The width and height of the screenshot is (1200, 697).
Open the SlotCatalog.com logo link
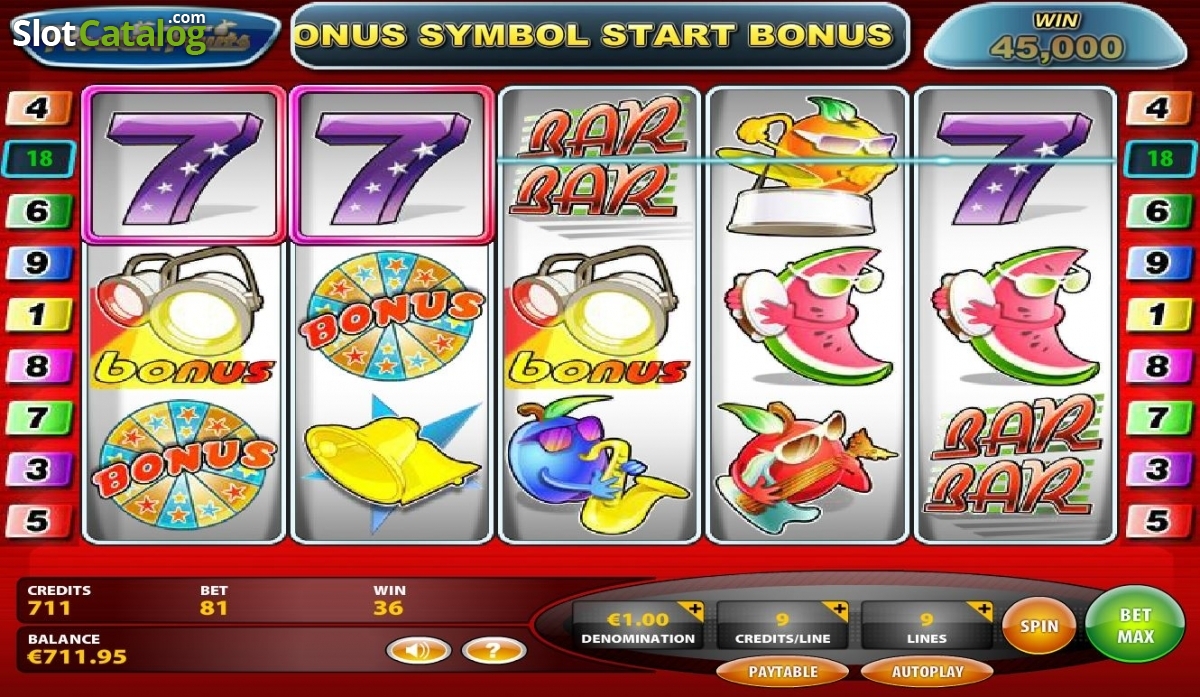[110, 33]
